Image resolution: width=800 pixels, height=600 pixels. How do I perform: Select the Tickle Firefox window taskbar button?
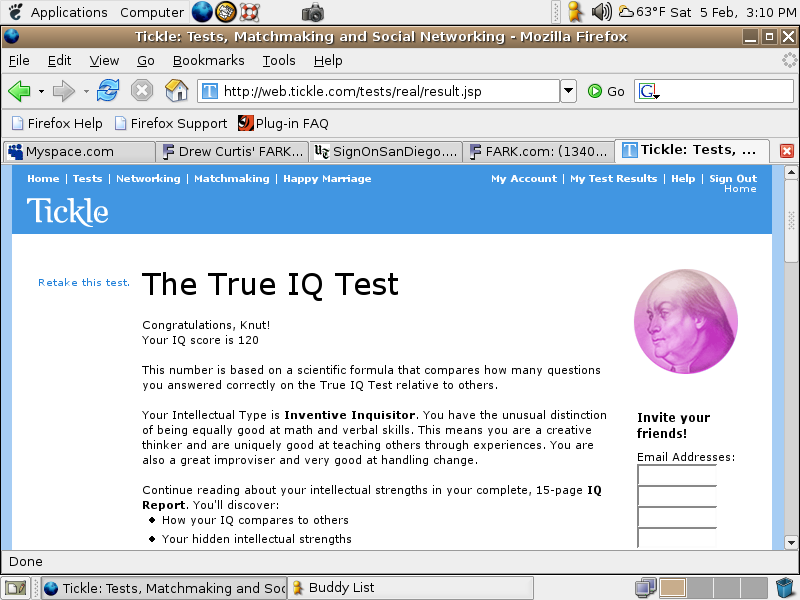[164, 588]
